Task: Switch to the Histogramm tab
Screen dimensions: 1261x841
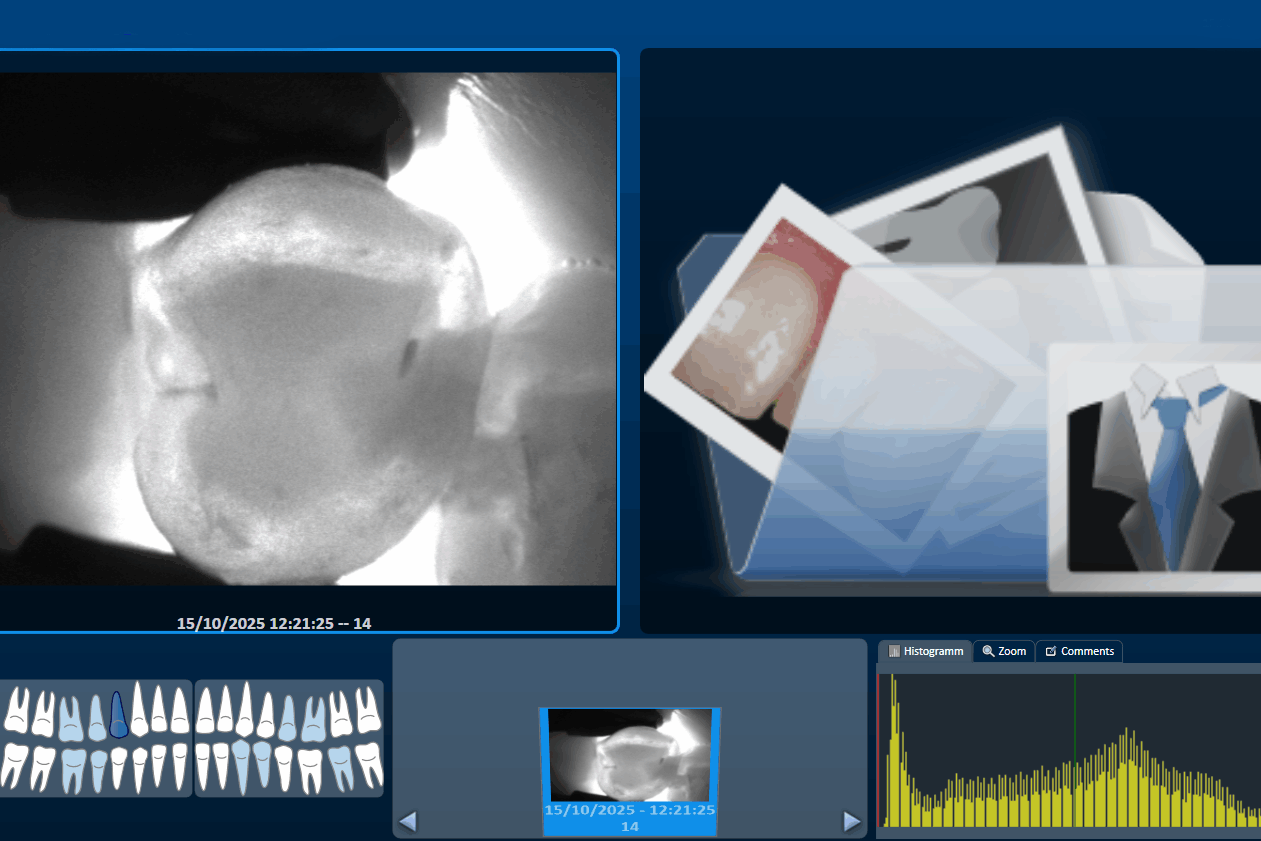Action: pyautogui.click(x=926, y=651)
